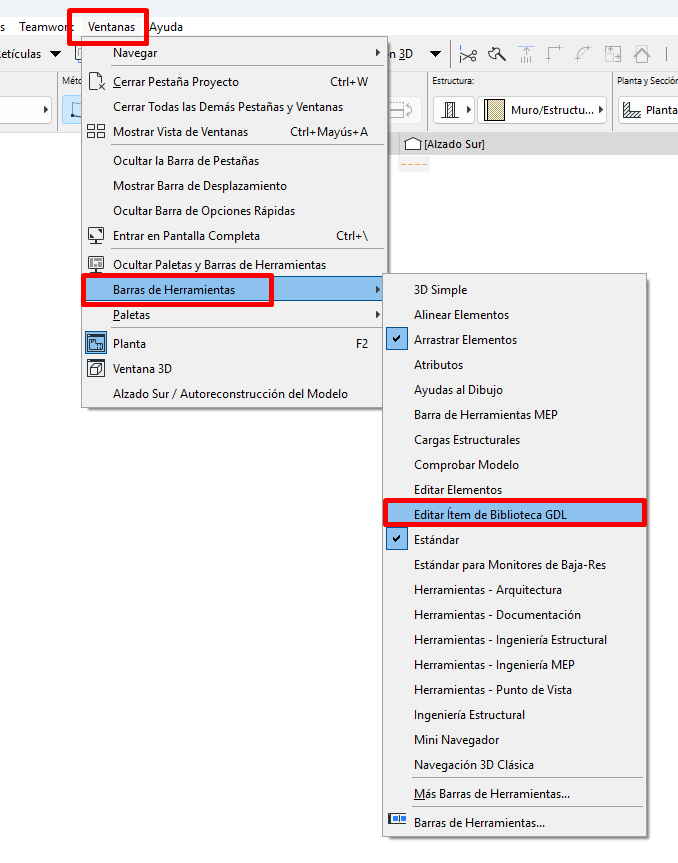The image size is (678, 863).
Task: Enable Herramientas - Ingeniería MEP toolbar
Action: point(514,665)
